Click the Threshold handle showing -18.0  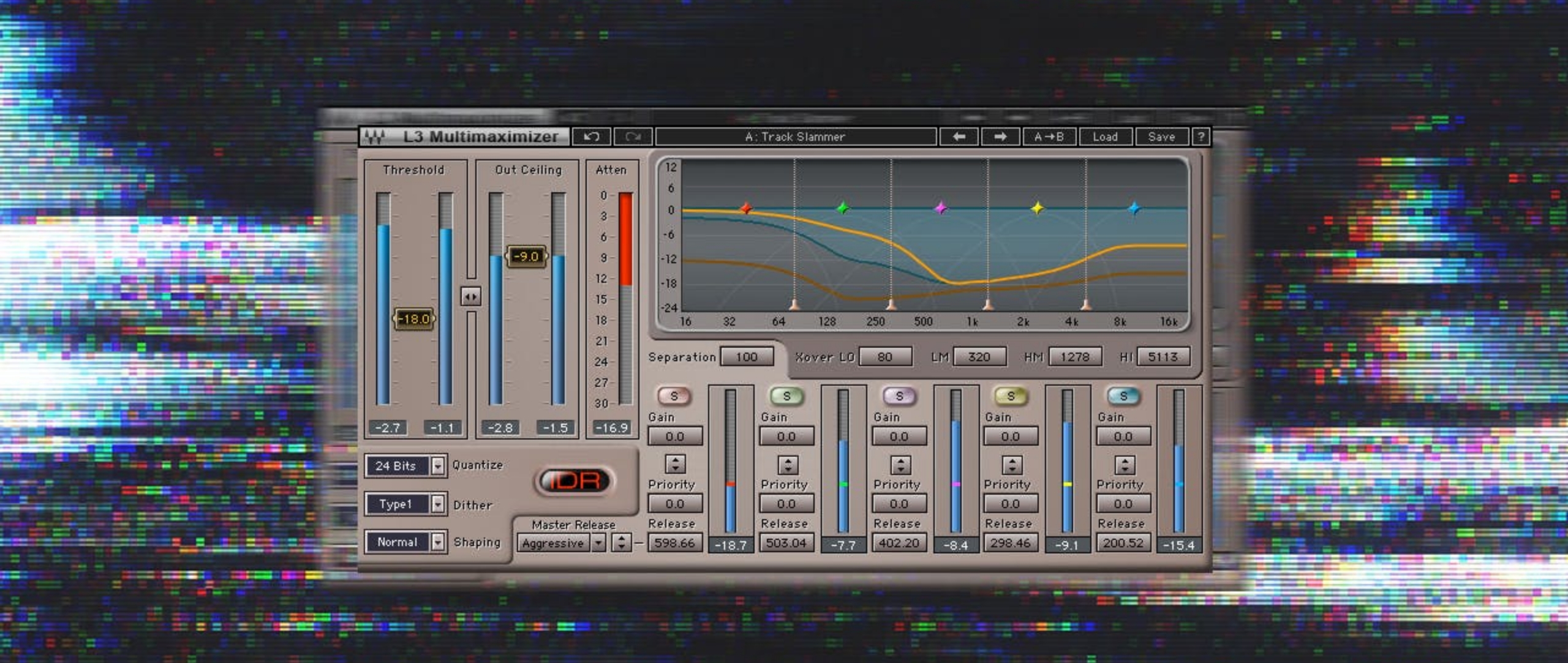click(413, 319)
